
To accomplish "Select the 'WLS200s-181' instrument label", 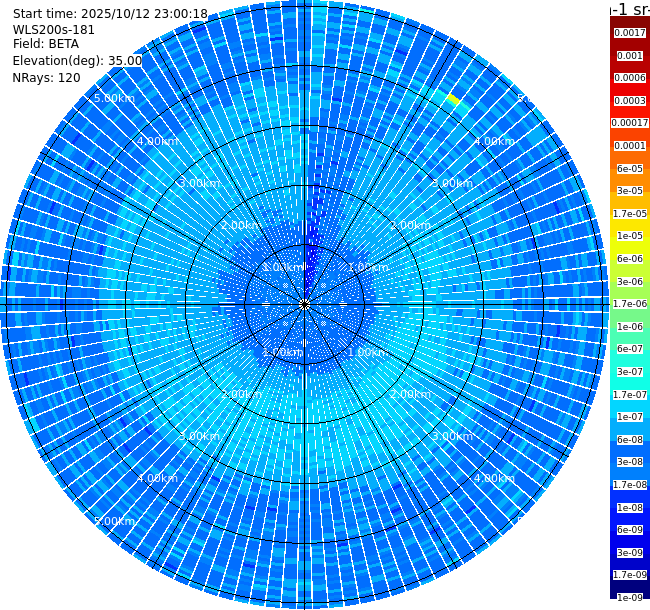I will click(53, 30).
